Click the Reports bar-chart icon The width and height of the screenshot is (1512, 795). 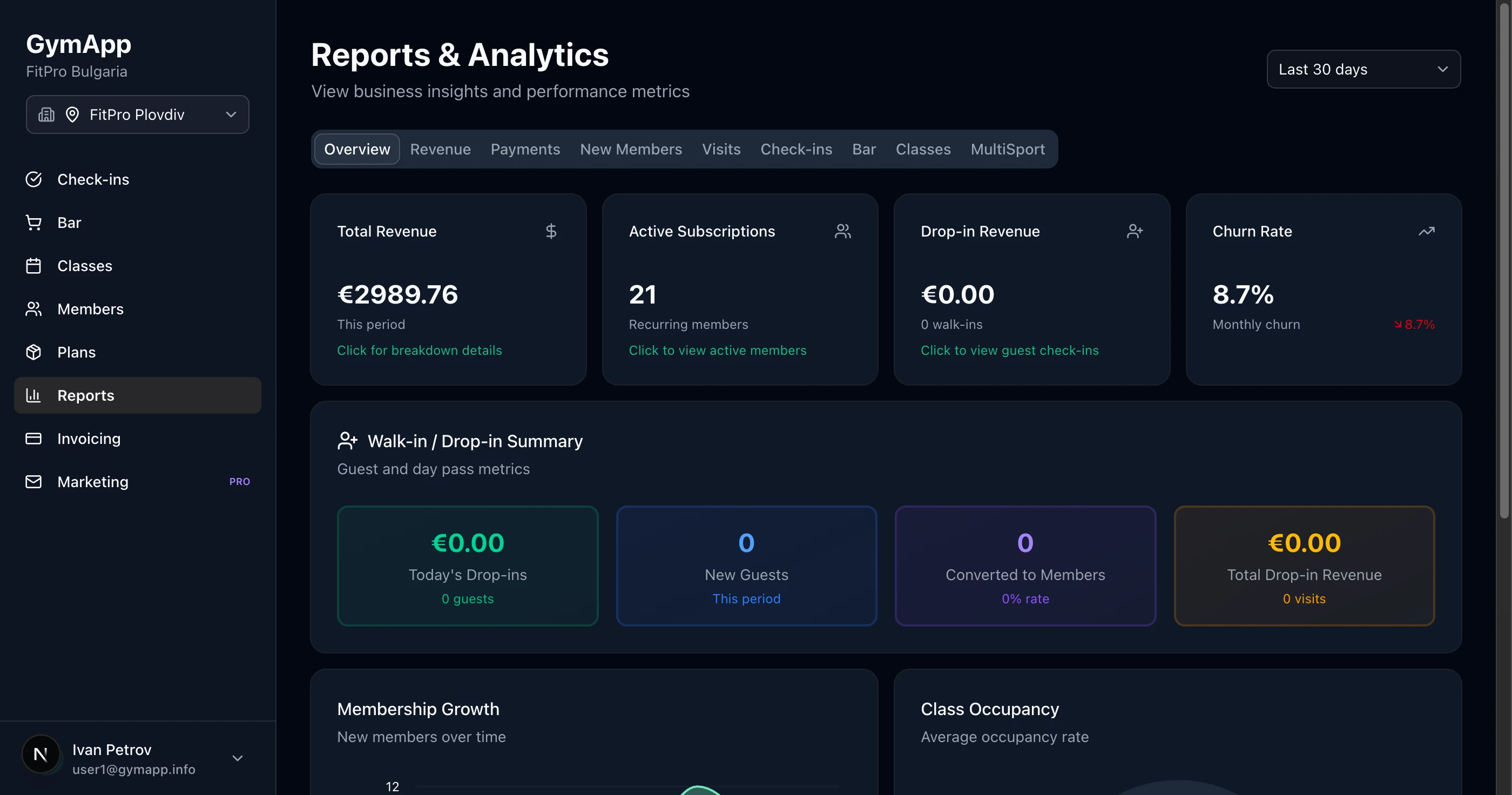pos(34,395)
